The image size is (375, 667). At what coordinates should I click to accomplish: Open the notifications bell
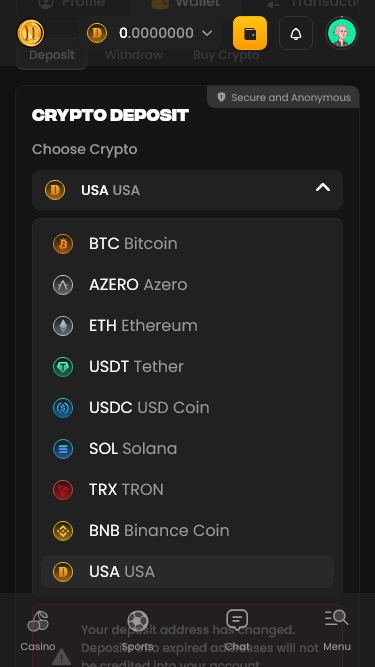[296, 33]
